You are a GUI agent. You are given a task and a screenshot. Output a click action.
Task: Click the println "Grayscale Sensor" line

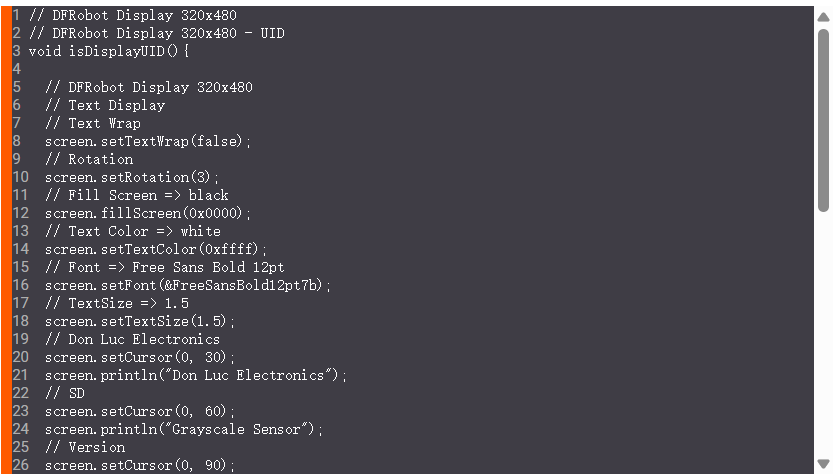pos(184,429)
